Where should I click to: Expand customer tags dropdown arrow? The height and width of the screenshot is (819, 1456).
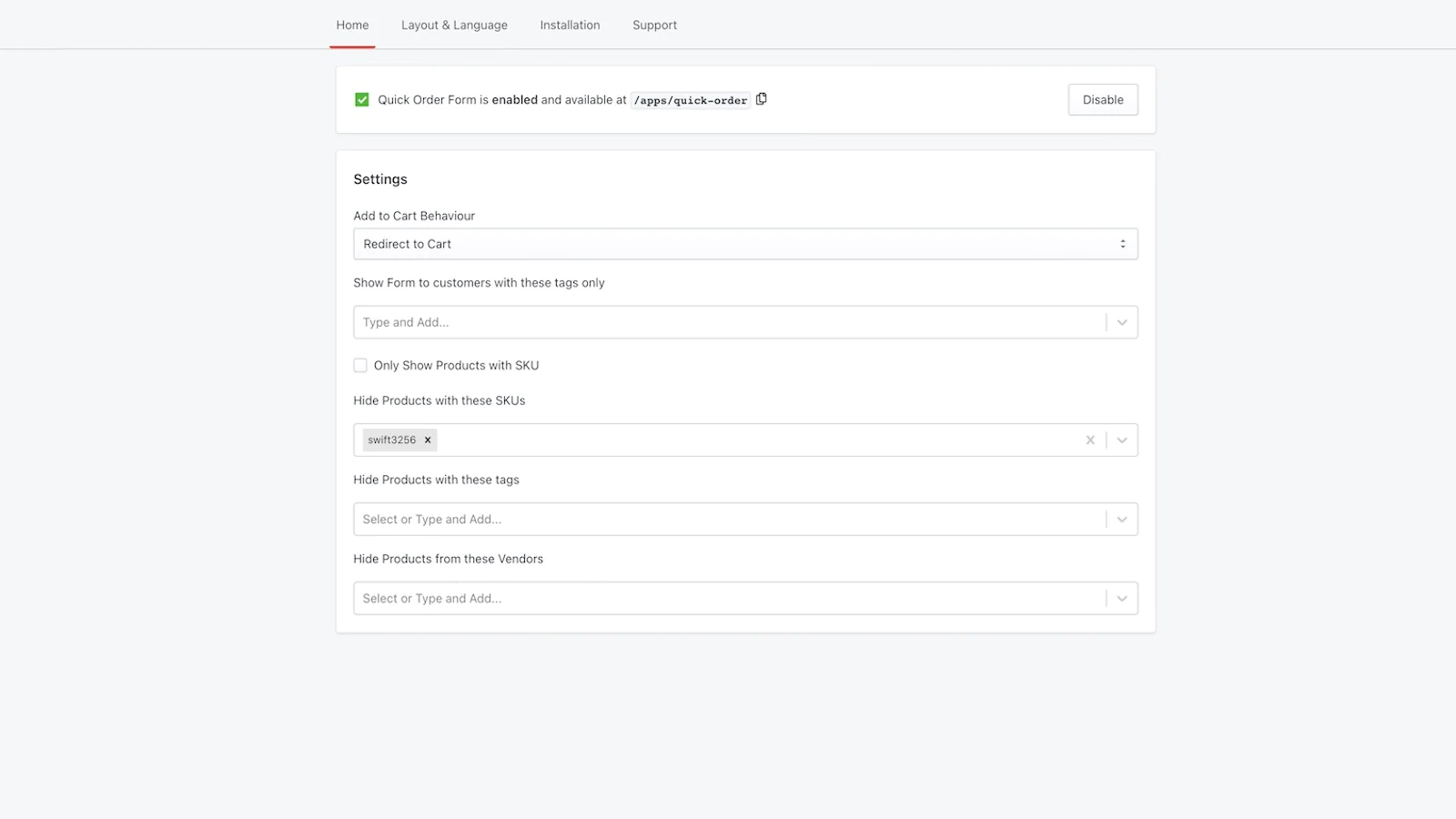coord(1122,322)
